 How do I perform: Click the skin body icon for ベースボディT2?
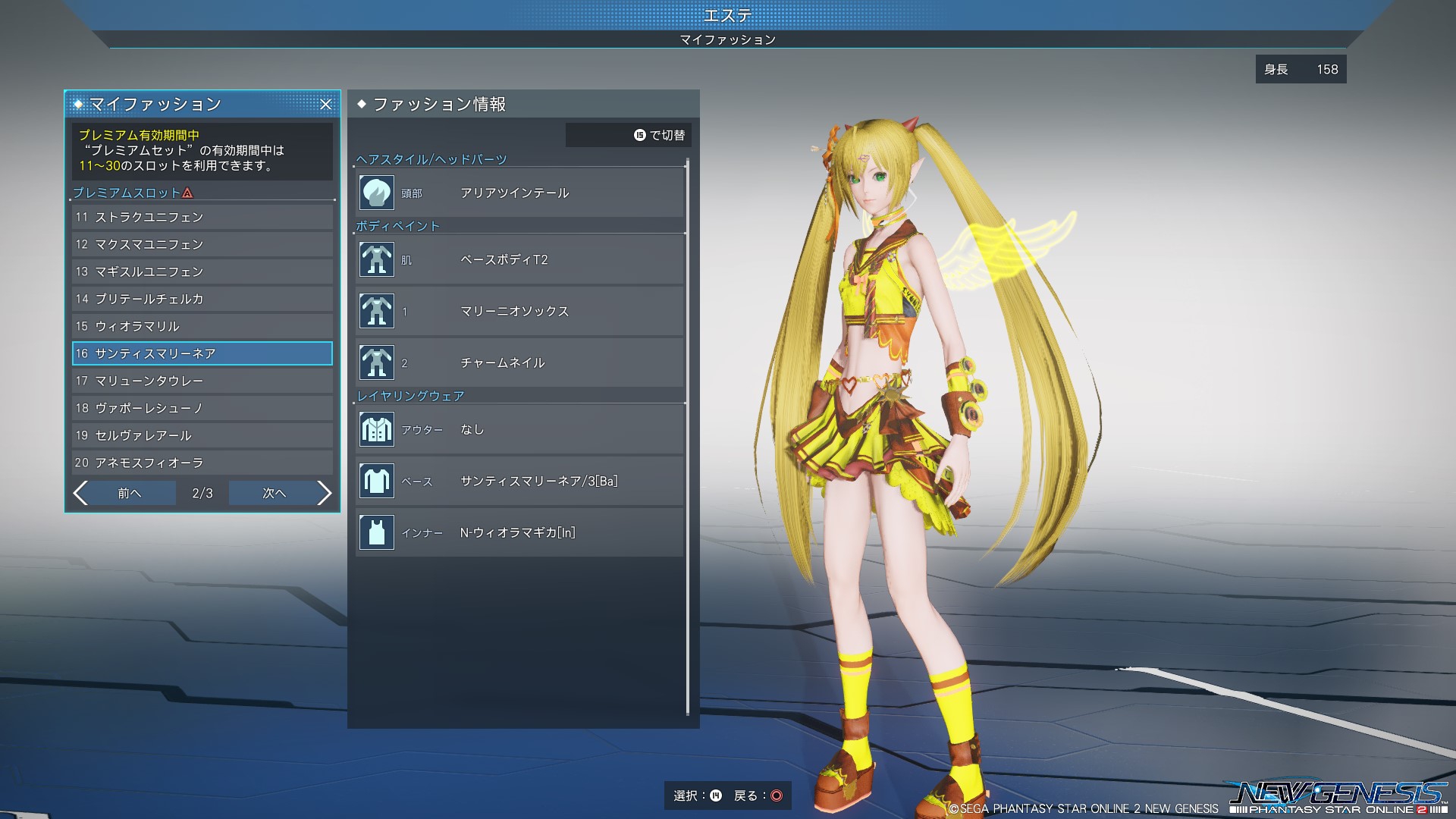coord(376,259)
